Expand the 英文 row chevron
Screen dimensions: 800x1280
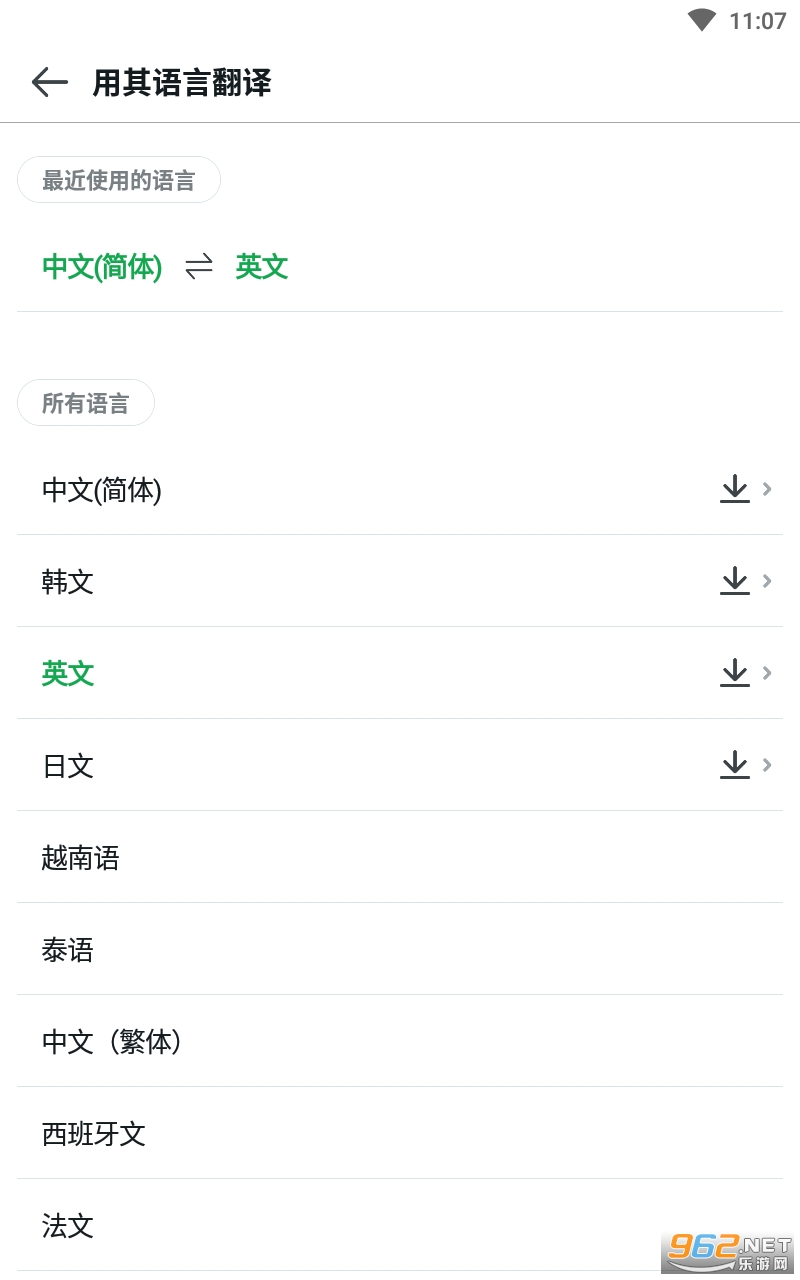[768, 673]
